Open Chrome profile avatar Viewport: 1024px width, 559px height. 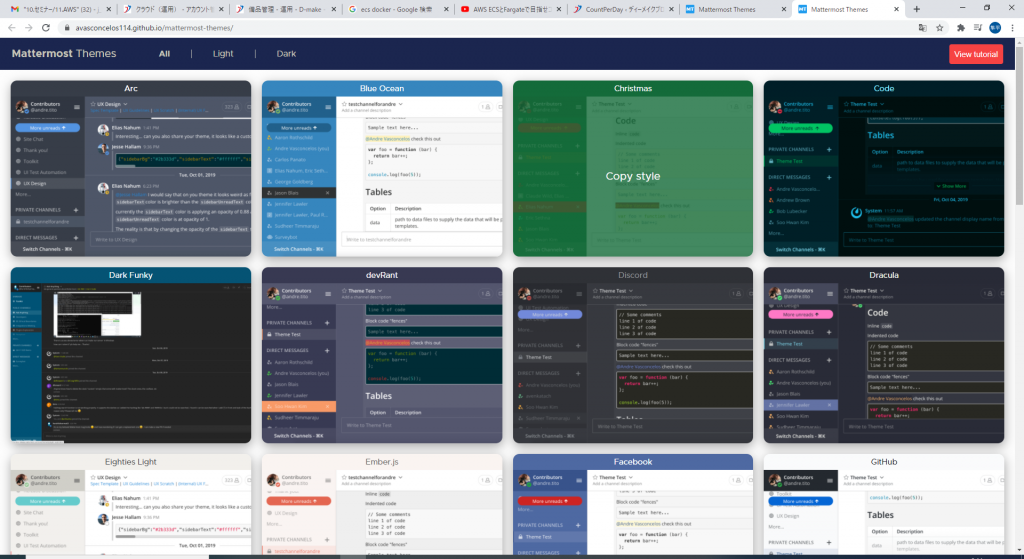pyautogui.click(x=995, y=27)
